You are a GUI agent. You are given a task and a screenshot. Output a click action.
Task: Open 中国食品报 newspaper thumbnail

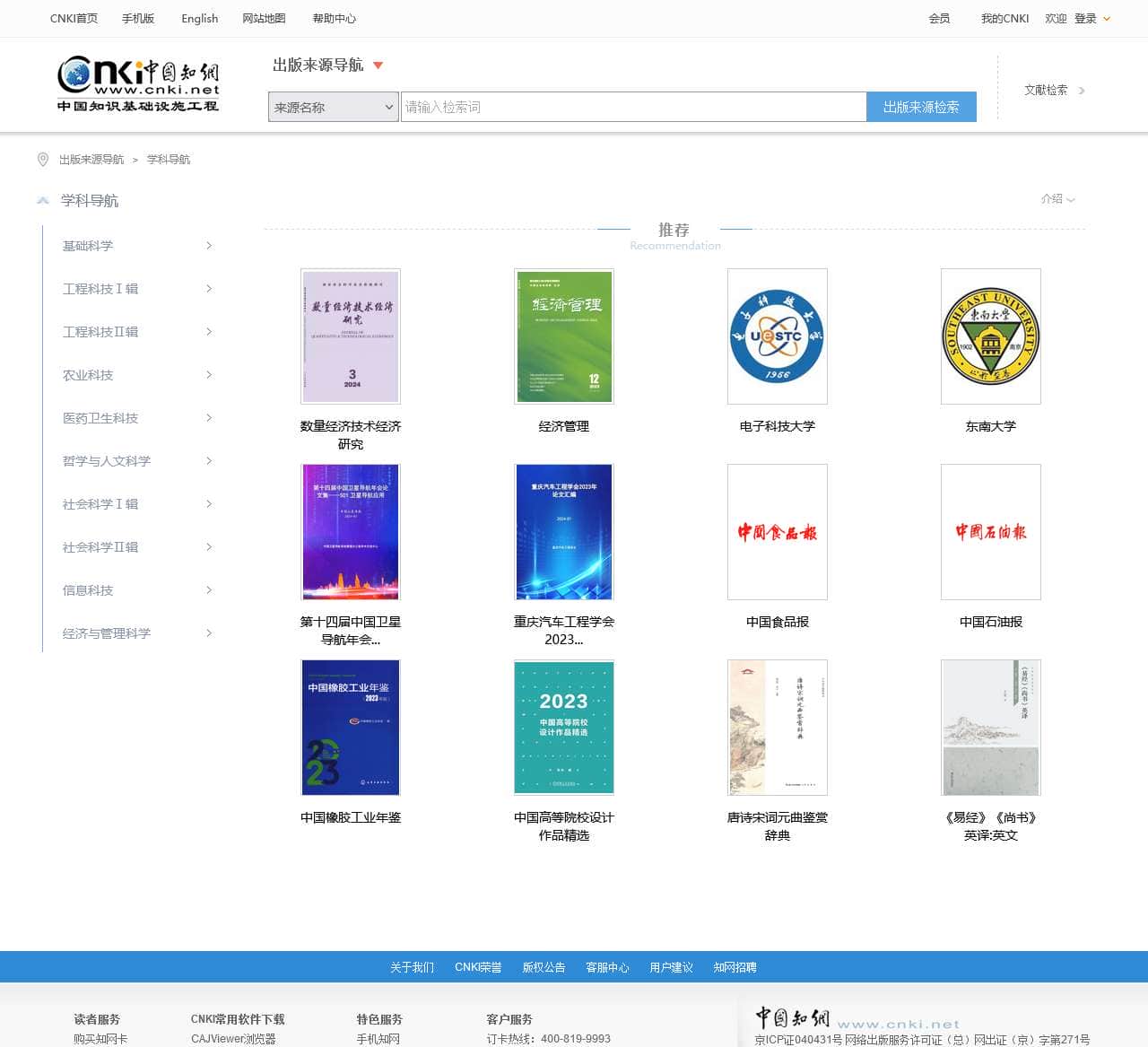778,532
